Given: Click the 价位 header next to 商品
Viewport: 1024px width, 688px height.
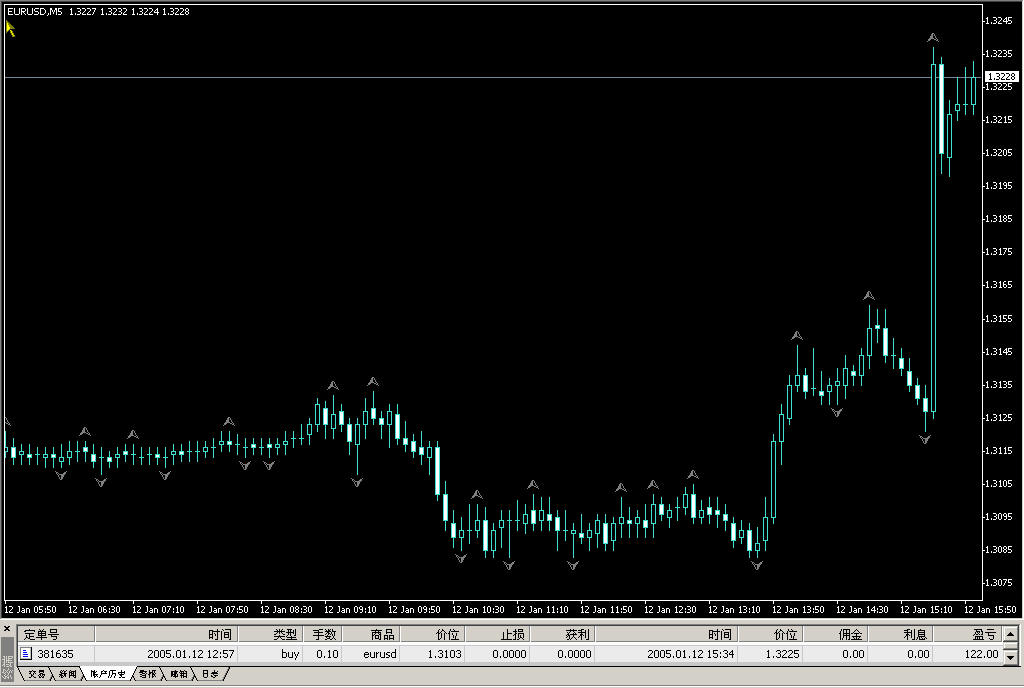Looking at the screenshot, I should pos(433,634).
